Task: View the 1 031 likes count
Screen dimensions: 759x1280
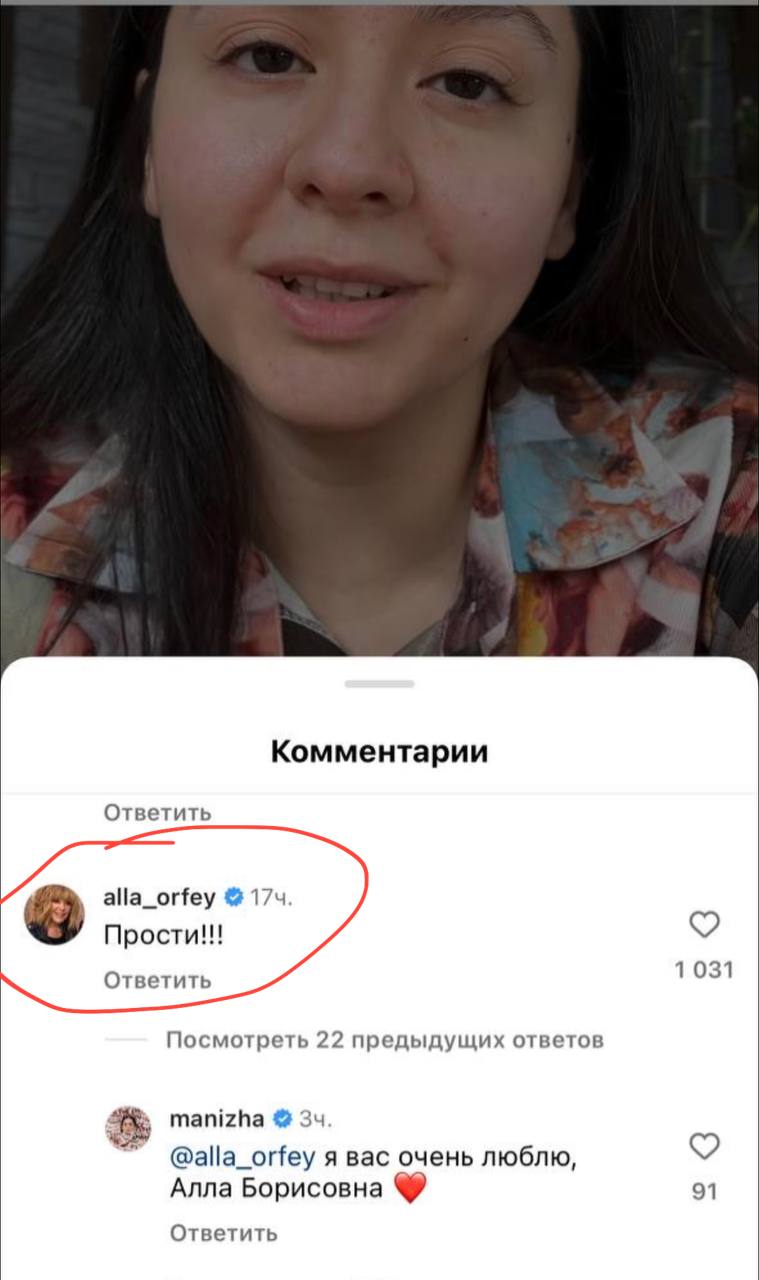Action: 704,969
